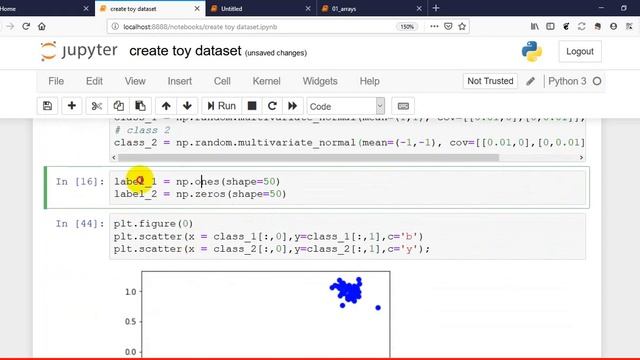Open the Cell menu
640x360 pixels.
[x=222, y=81]
